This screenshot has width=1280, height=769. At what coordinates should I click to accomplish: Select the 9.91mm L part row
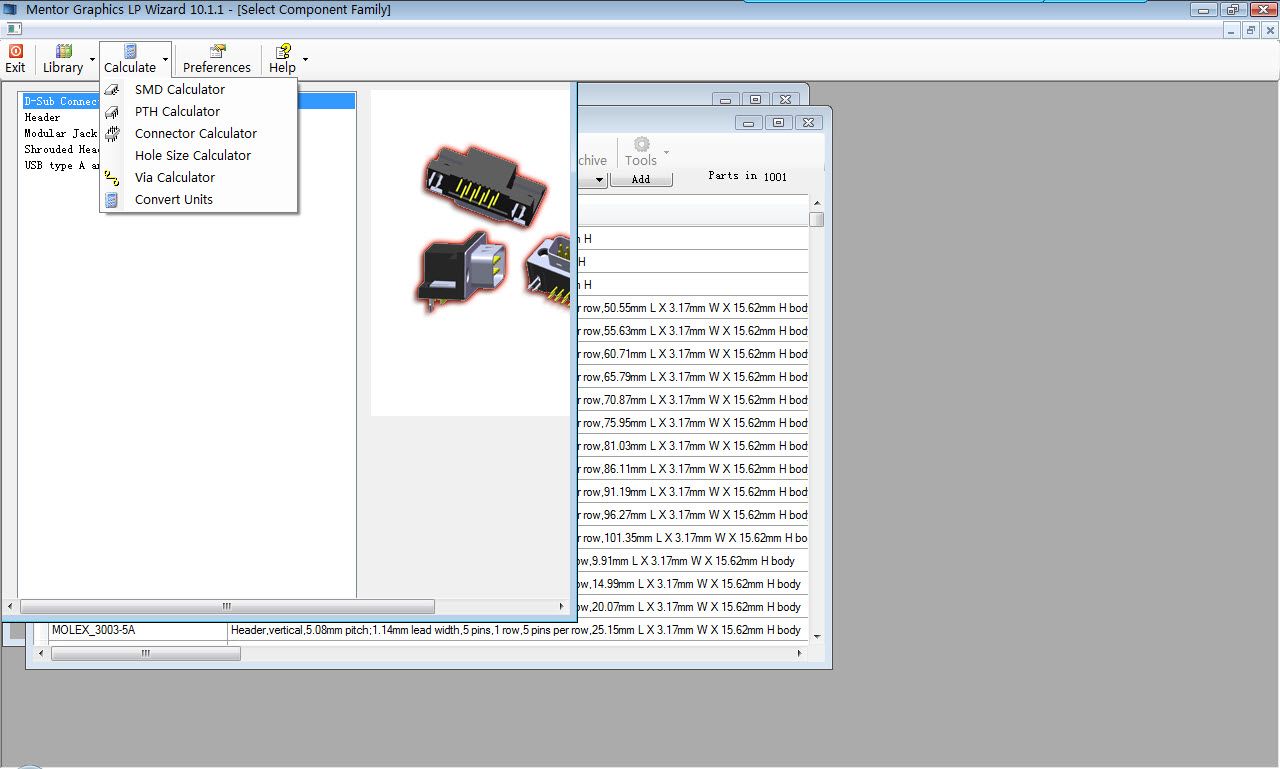(693, 561)
